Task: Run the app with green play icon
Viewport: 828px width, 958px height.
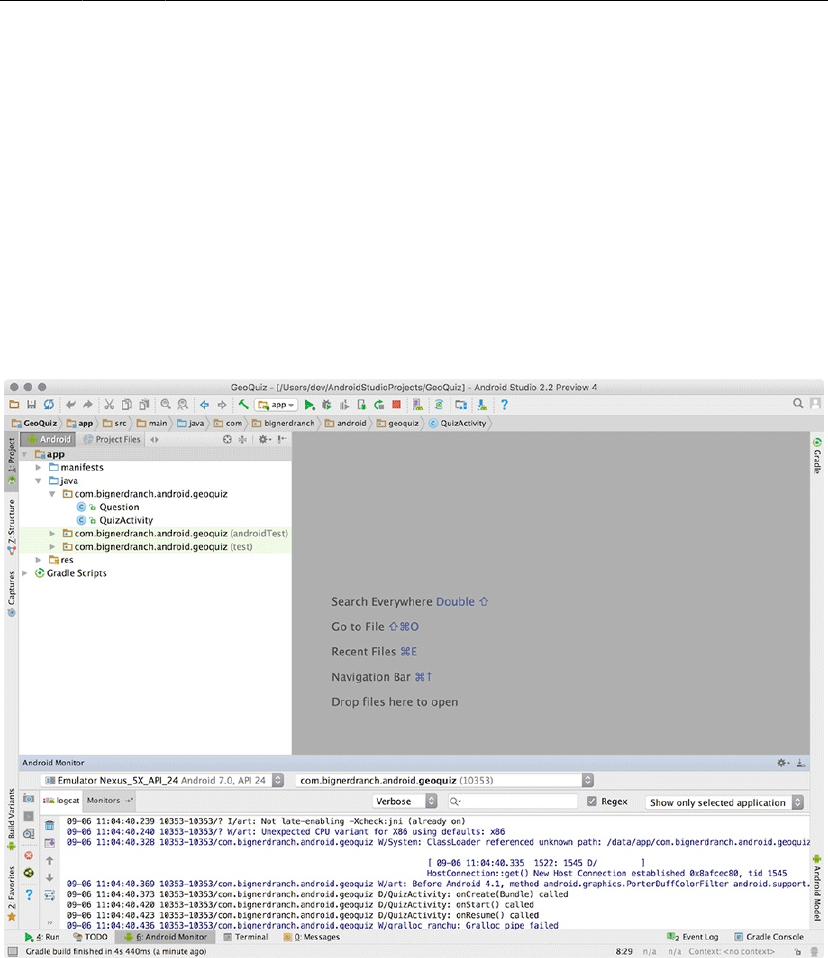Action: (x=309, y=404)
